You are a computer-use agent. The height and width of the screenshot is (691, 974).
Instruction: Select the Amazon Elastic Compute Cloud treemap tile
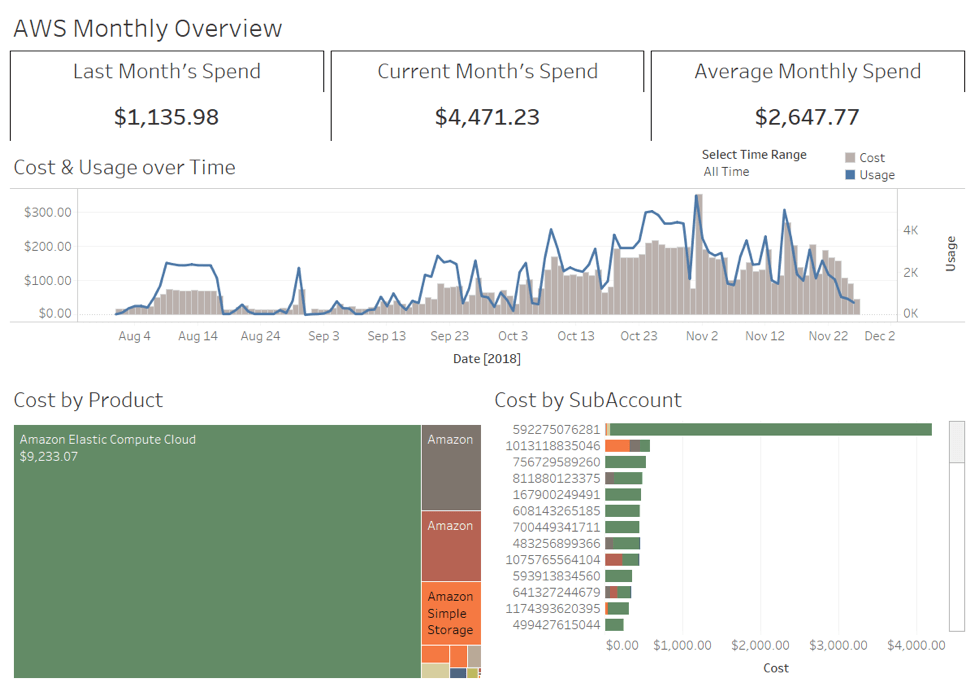(217, 551)
